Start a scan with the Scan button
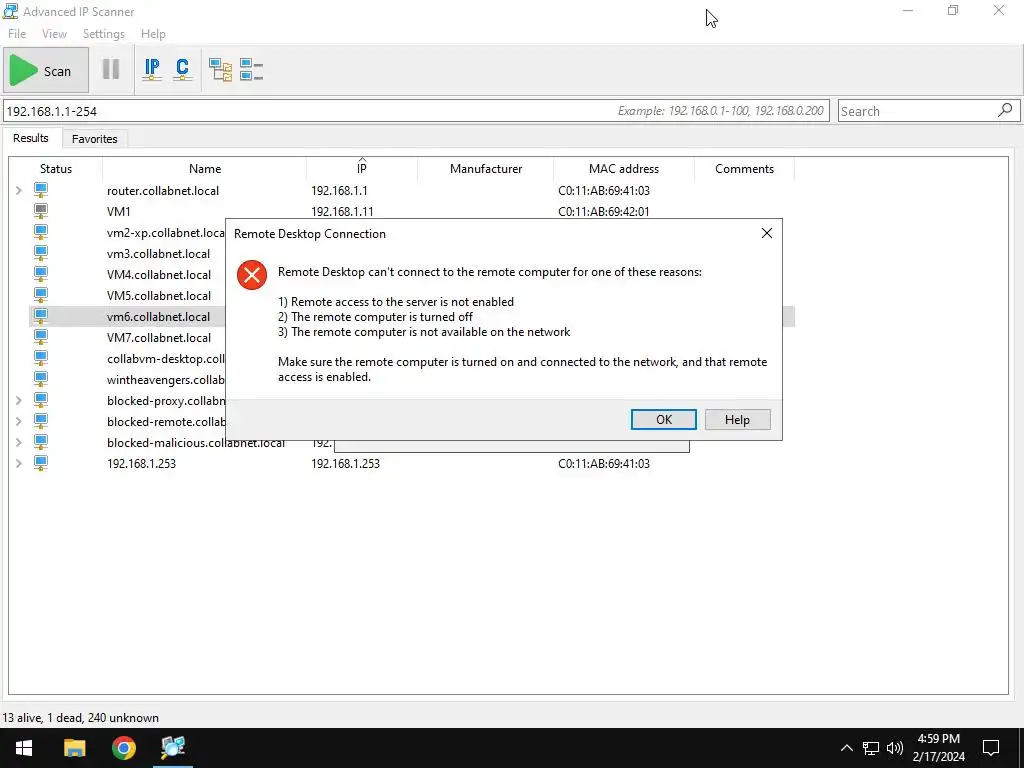Viewport: 1024px width, 768px height. [46, 71]
